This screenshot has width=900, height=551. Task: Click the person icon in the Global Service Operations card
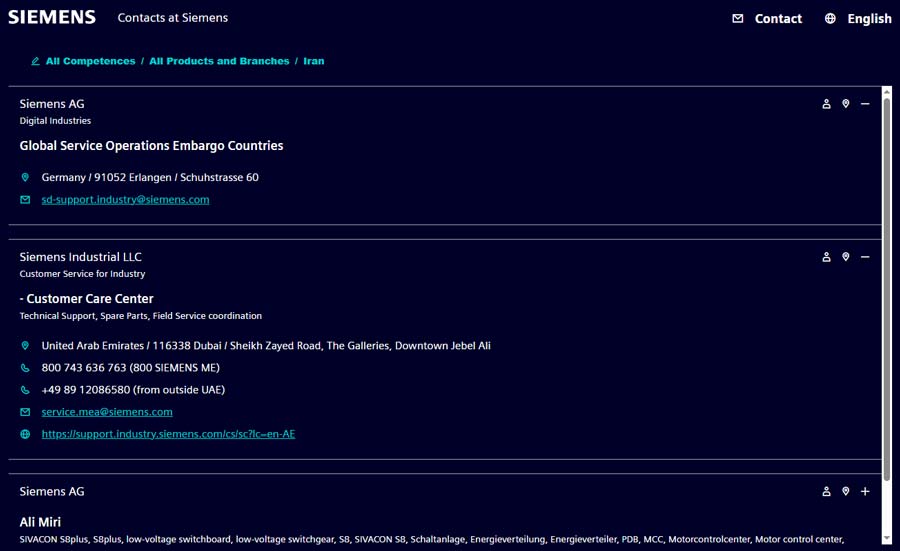pyautogui.click(x=827, y=104)
